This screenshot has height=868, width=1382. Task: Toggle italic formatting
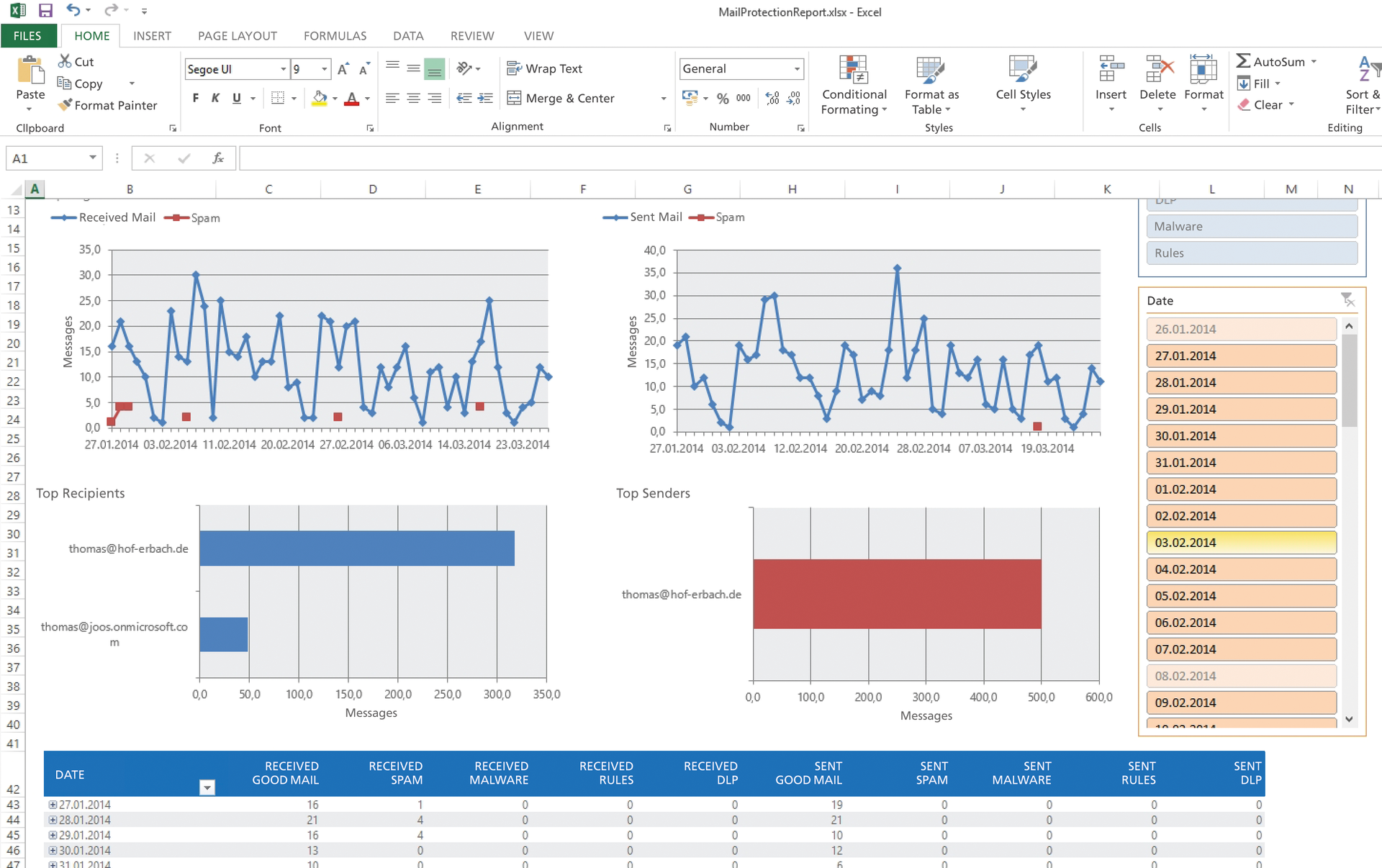tap(215, 98)
